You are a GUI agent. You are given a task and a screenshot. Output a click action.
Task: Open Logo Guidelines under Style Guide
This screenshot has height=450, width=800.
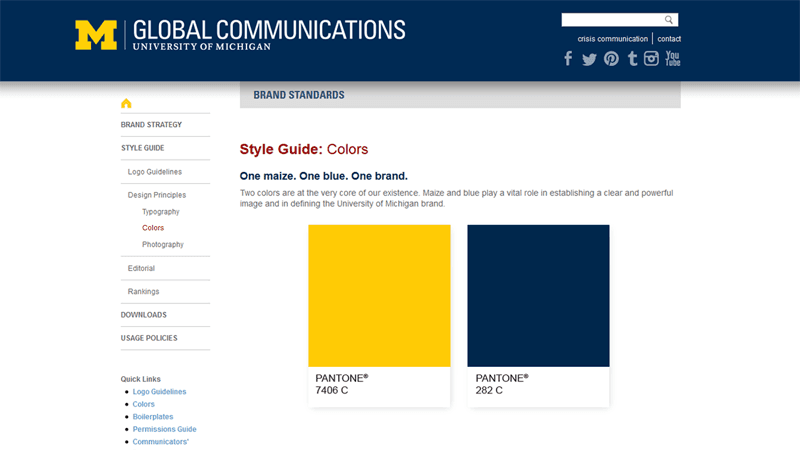pyautogui.click(x=155, y=172)
